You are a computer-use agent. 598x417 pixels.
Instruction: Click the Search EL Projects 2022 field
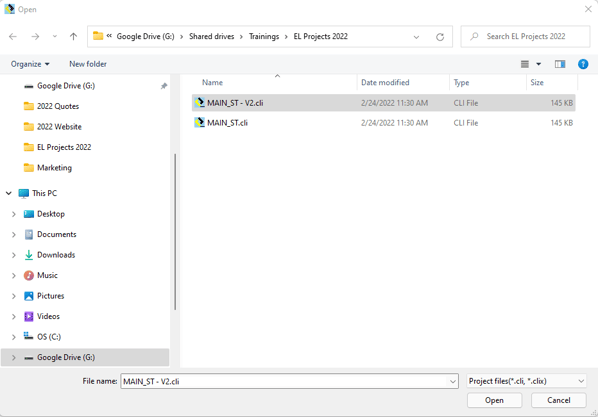(525, 37)
